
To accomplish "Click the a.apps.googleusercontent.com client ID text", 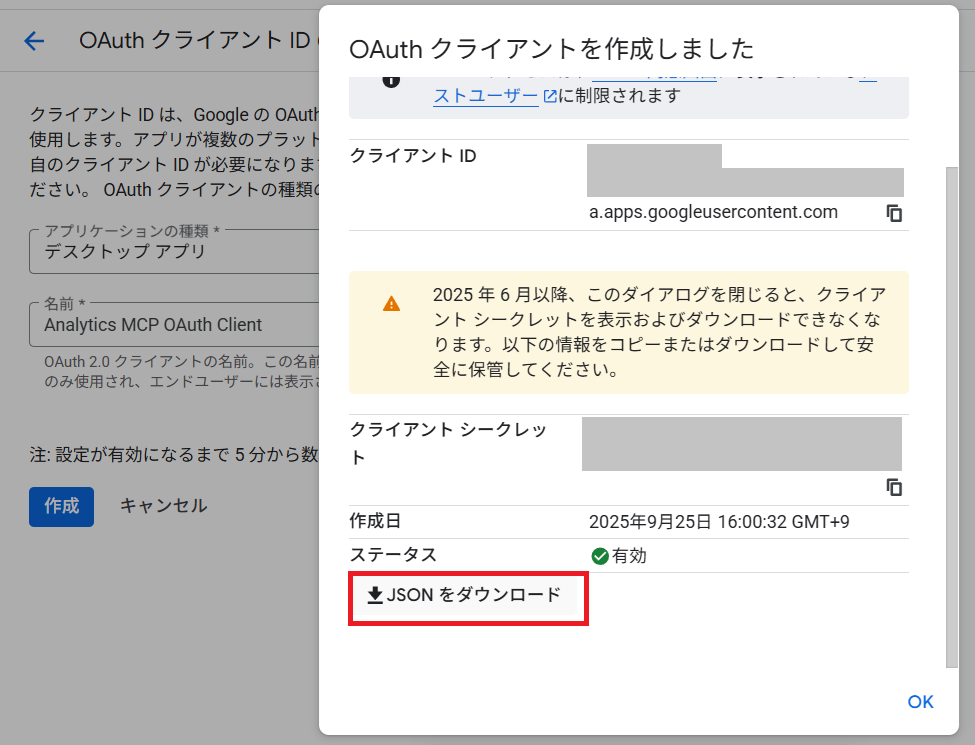I will (x=713, y=212).
